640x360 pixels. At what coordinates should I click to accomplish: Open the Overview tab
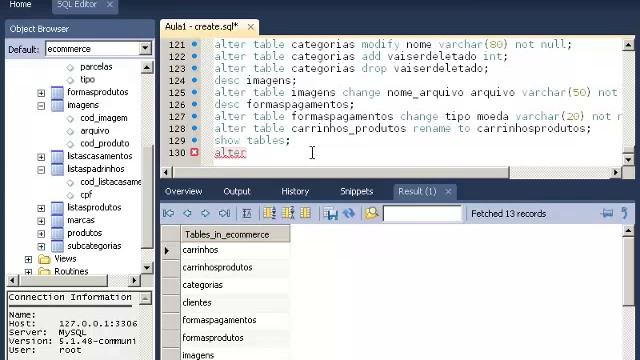pos(183,191)
